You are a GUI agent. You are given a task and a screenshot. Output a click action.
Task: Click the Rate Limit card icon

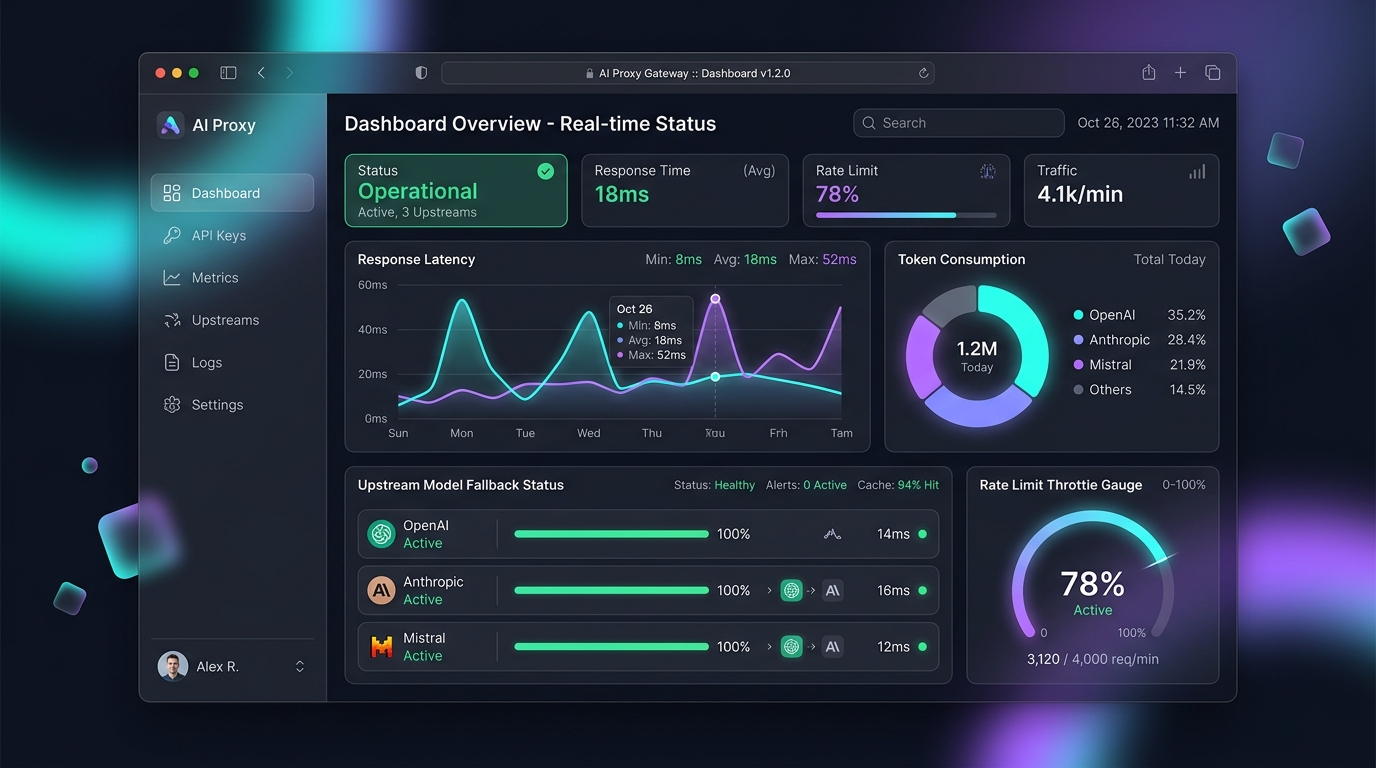987,172
